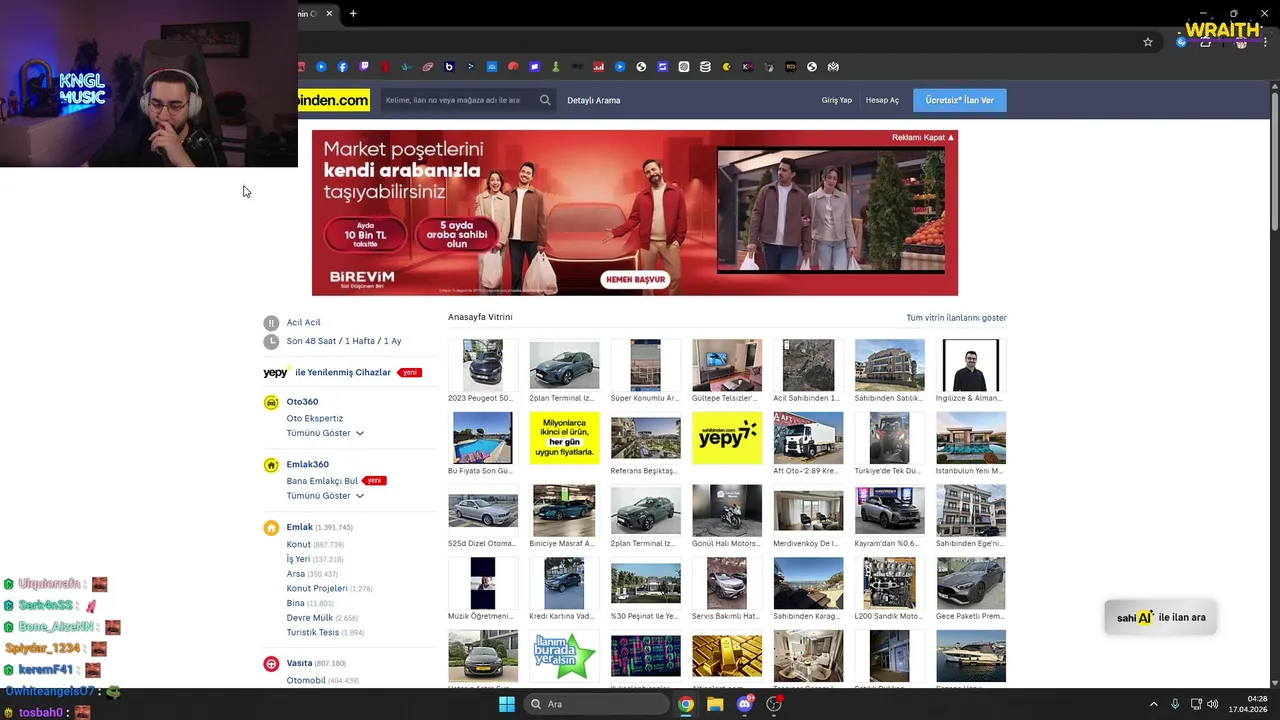Open Discord from the taskbar
Viewport: 1280px width, 720px height.
[744, 704]
